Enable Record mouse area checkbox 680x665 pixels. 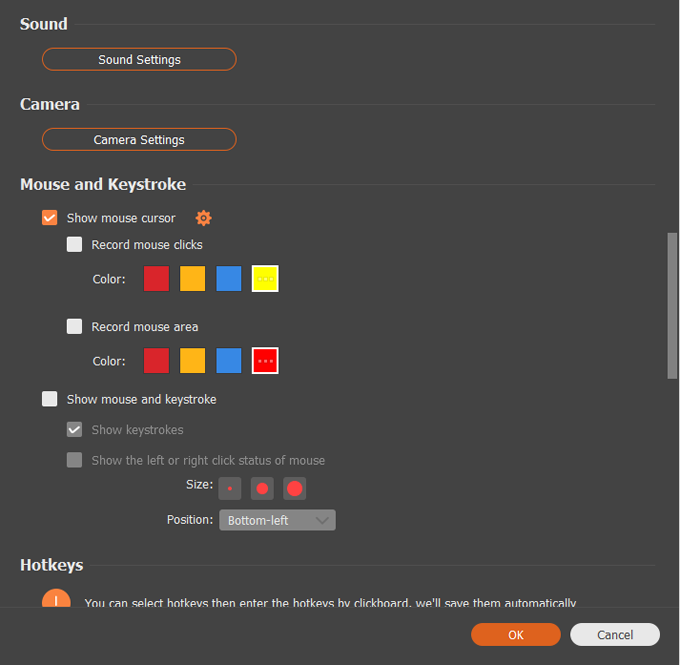click(x=75, y=327)
